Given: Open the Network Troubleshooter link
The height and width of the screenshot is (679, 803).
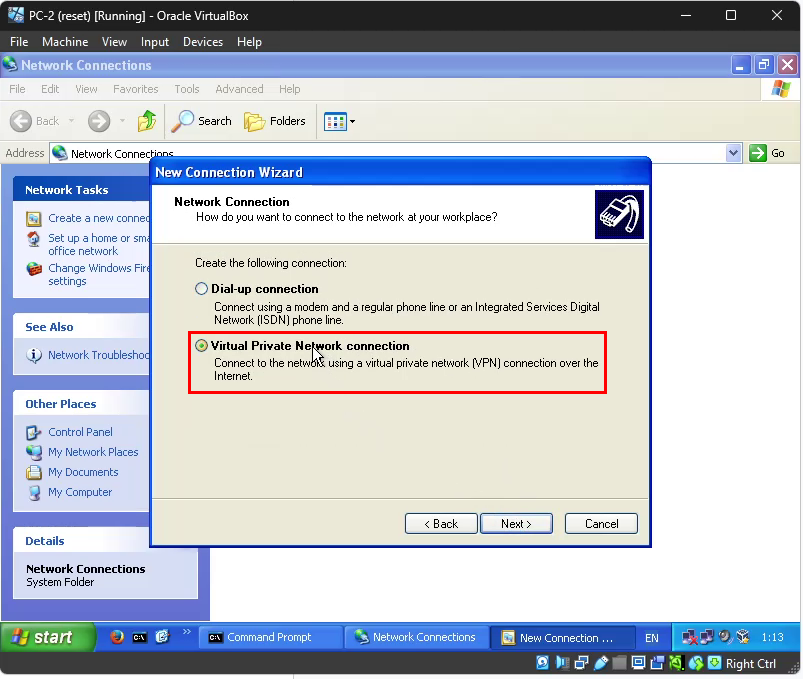Looking at the screenshot, I should (x=99, y=355).
